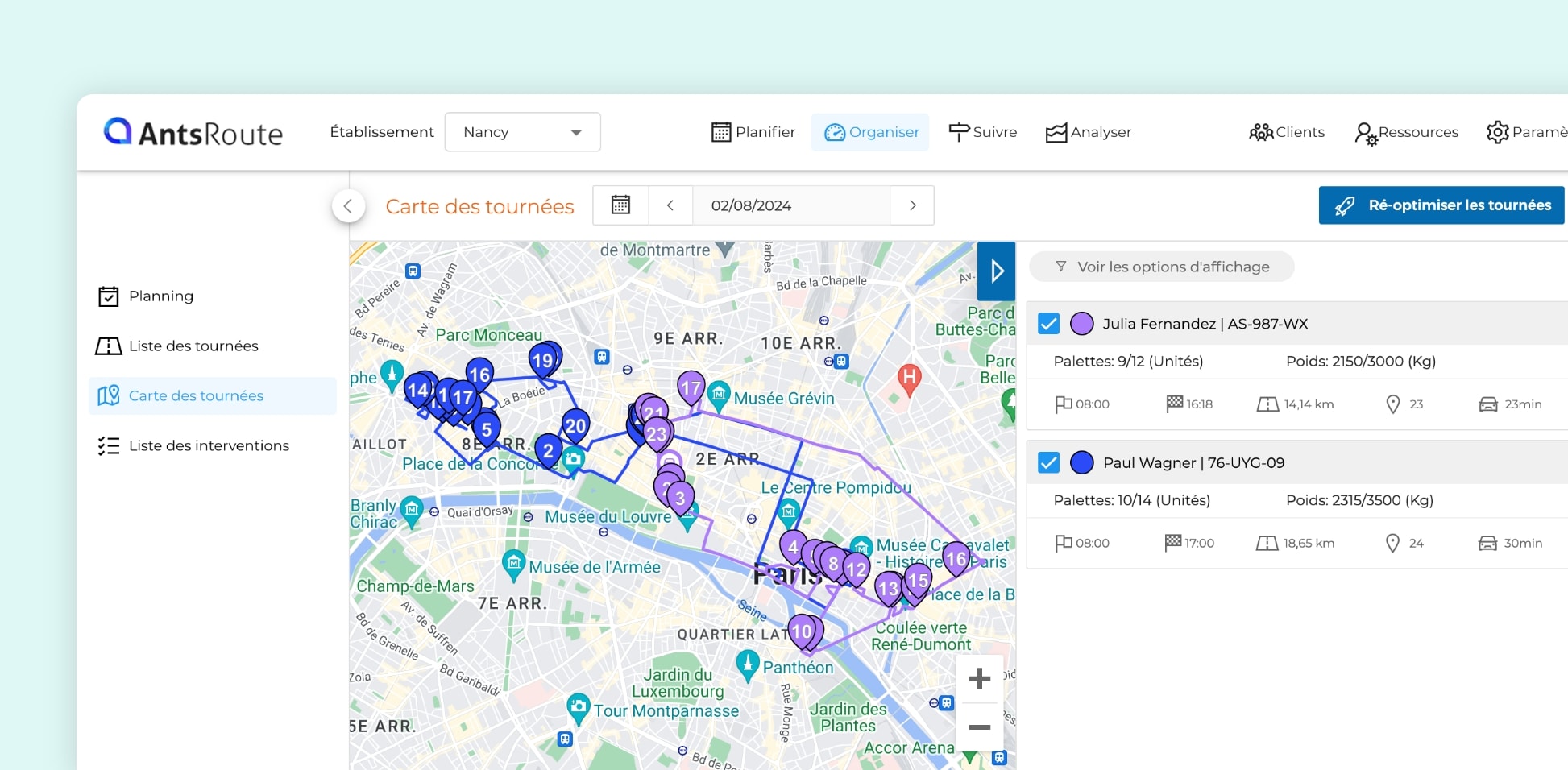The height and width of the screenshot is (770, 1568).
Task: Click the AntsRoute logo
Action: pos(193,132)
